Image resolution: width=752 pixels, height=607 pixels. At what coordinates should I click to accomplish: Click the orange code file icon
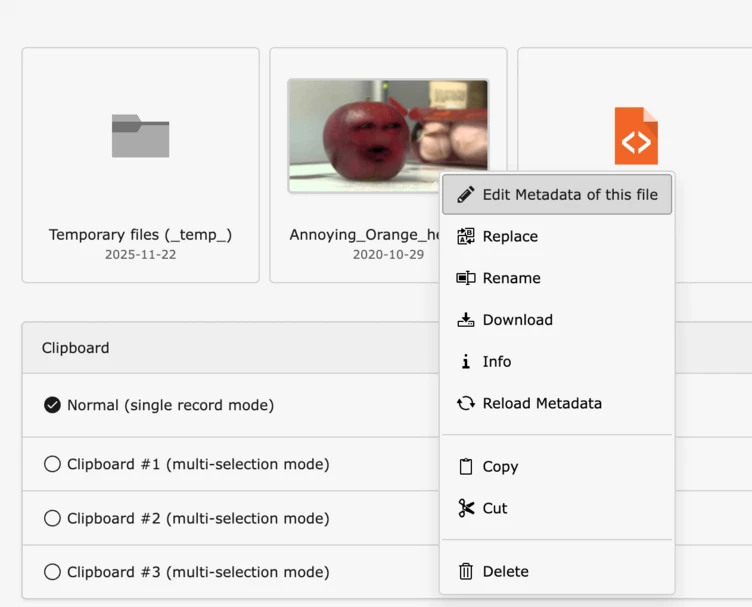[636, 136]
